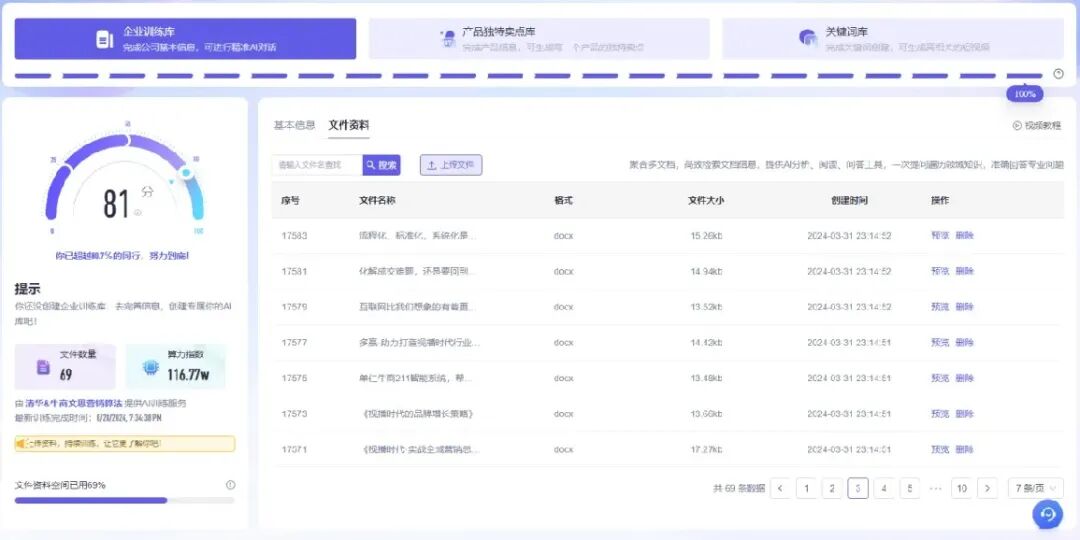This screenshot has height=540, width=1080.
Task: Click the customer service headset icon
Action: [x=1048, y=514]
